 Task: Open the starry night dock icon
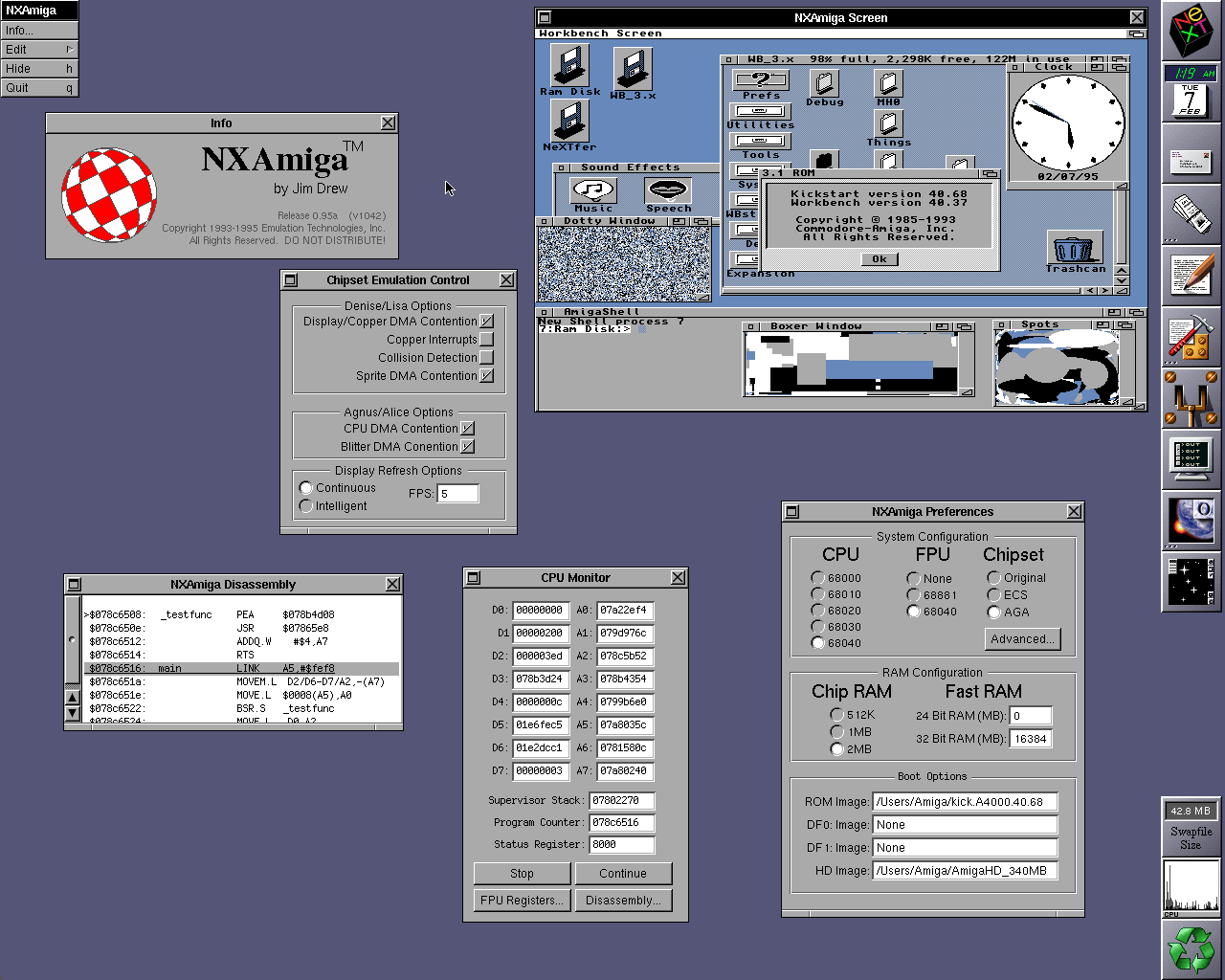click(x=1192, y=583)
